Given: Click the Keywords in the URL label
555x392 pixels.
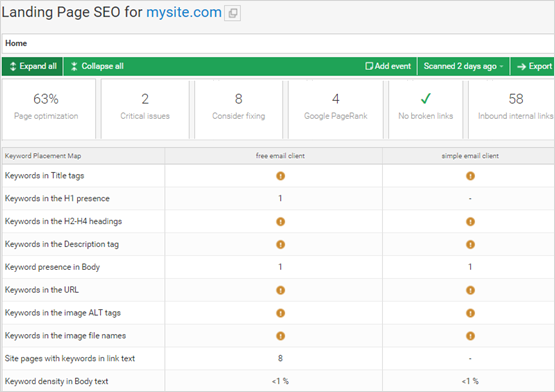Looking at the screenshot, I should (41, 290).
